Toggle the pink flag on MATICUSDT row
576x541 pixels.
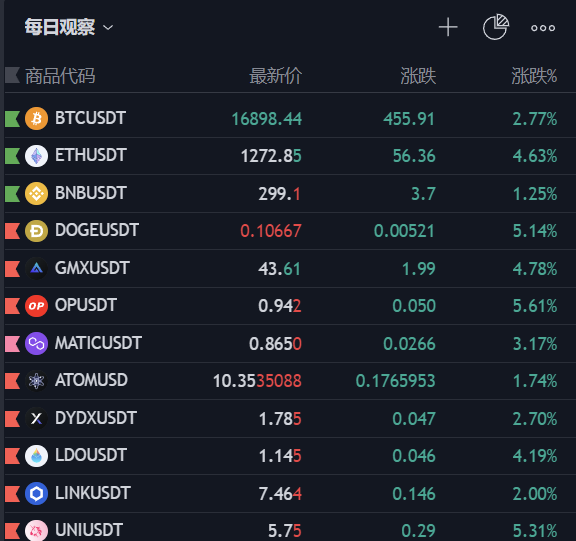coord(12,344)
